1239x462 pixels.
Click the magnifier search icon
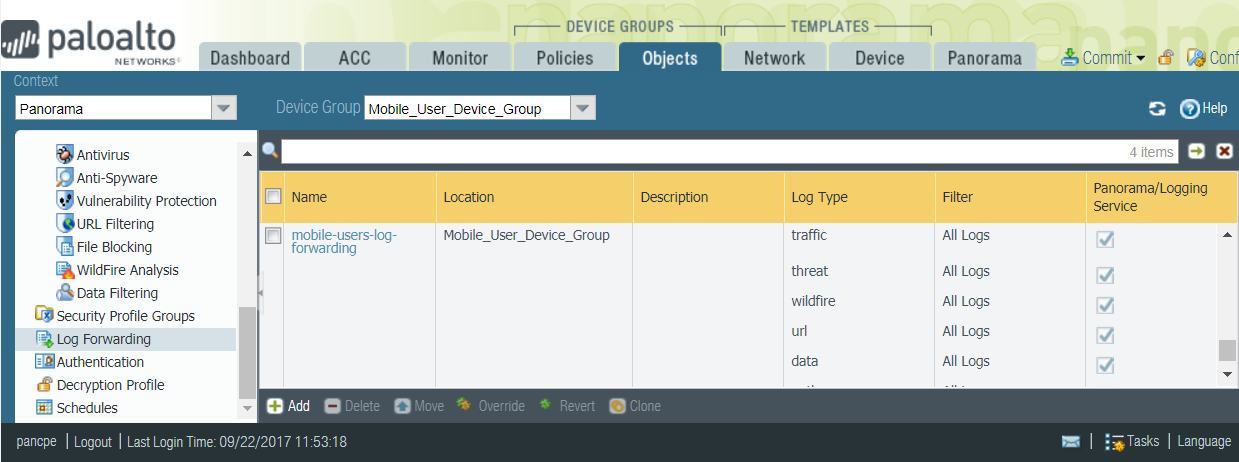click(x=270, y=151)
